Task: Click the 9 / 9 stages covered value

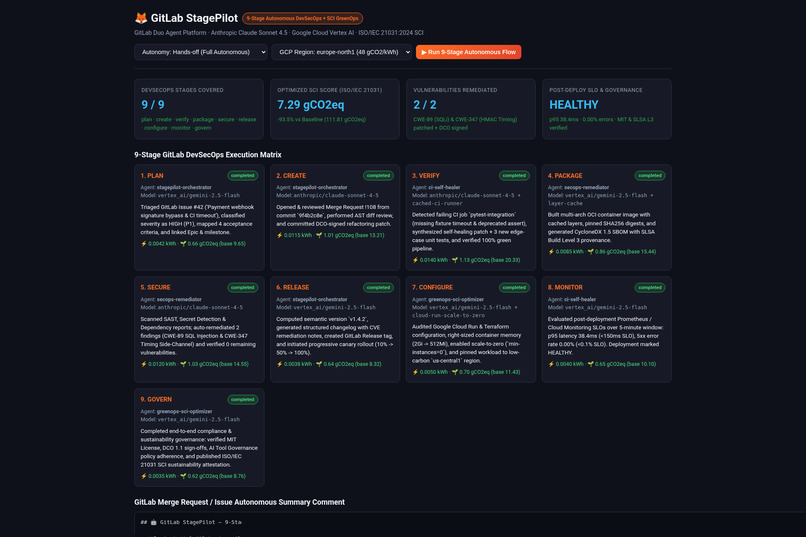Action: (x=153, y=105)
